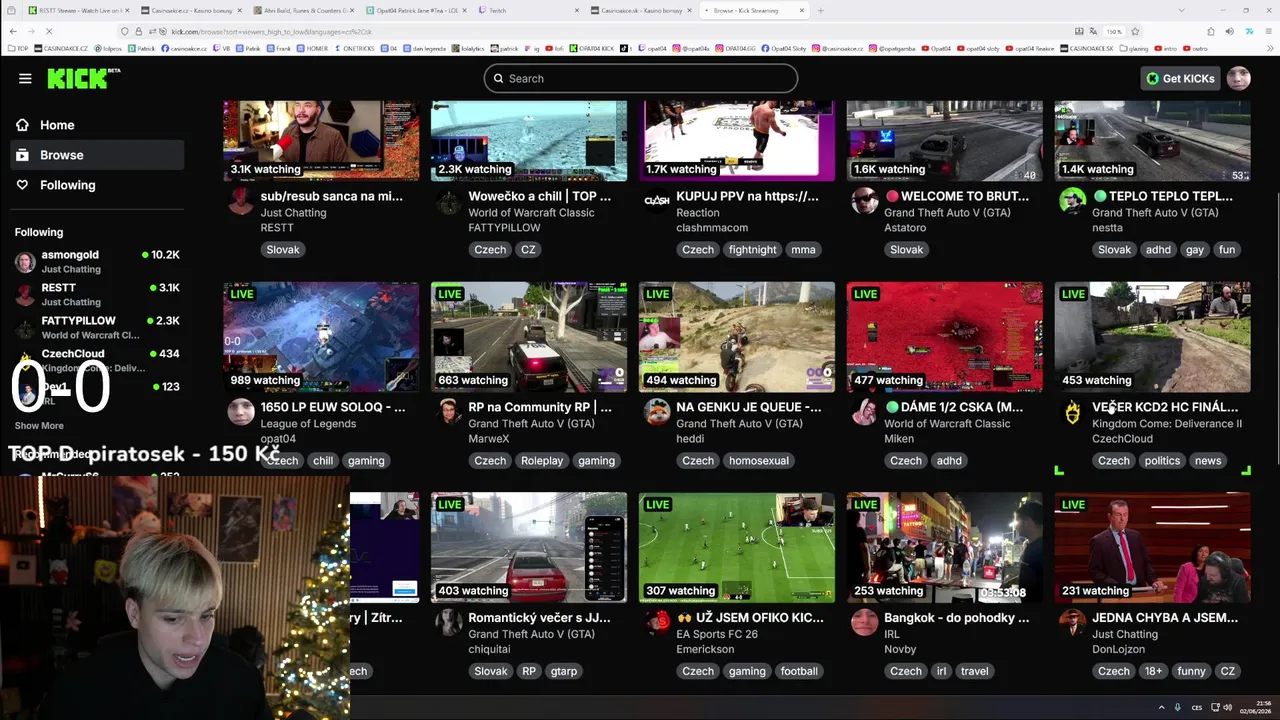
Task: Click Miken channel avatar
Action: coord(865,412)
